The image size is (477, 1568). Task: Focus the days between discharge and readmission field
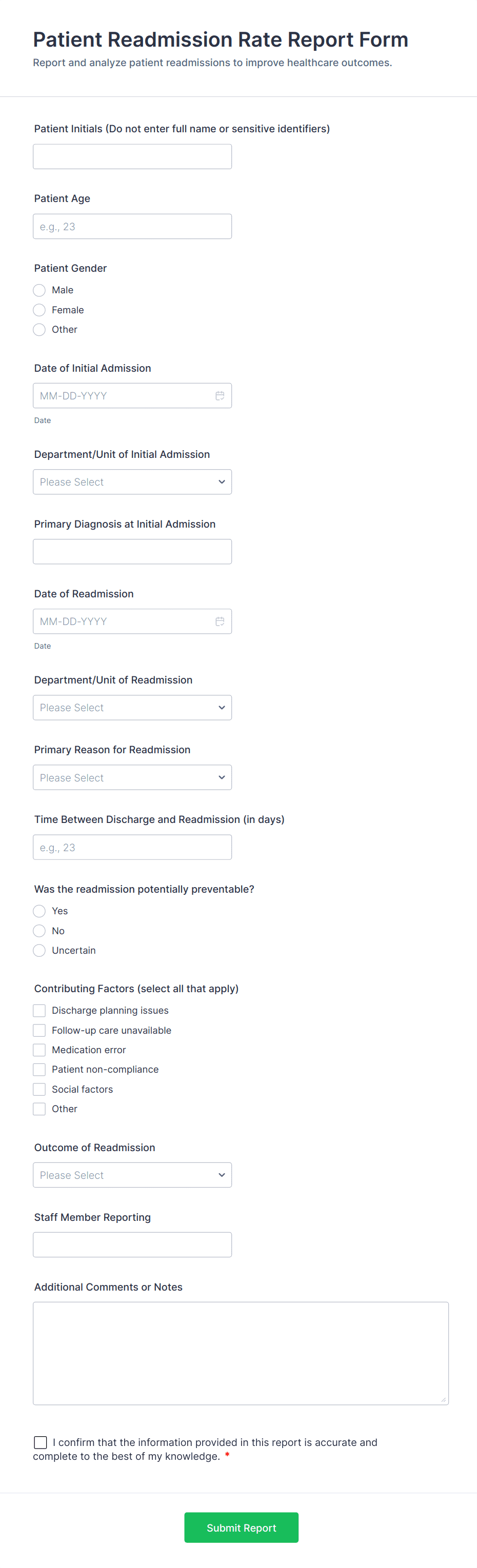132,847
